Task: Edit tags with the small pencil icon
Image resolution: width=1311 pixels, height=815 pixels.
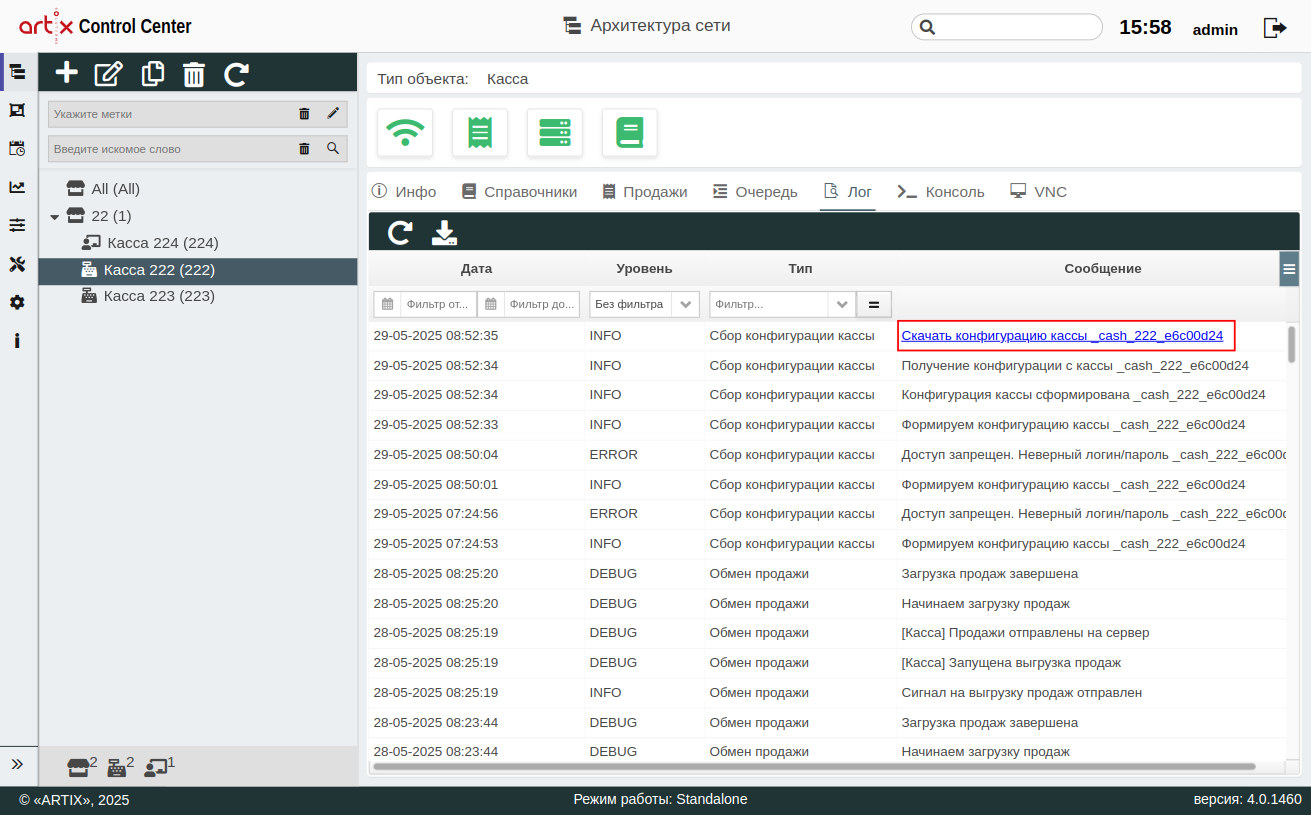Action: click(333, 114)
